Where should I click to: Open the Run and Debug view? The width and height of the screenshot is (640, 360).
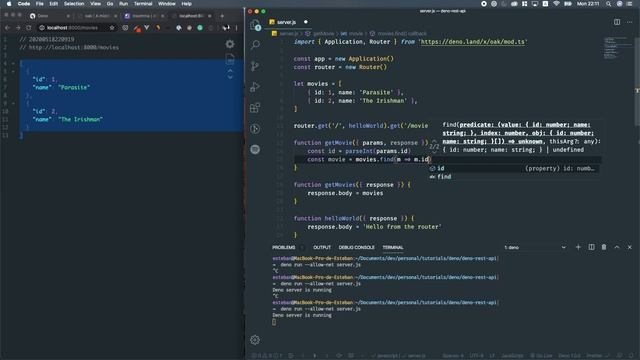point(255,87)
